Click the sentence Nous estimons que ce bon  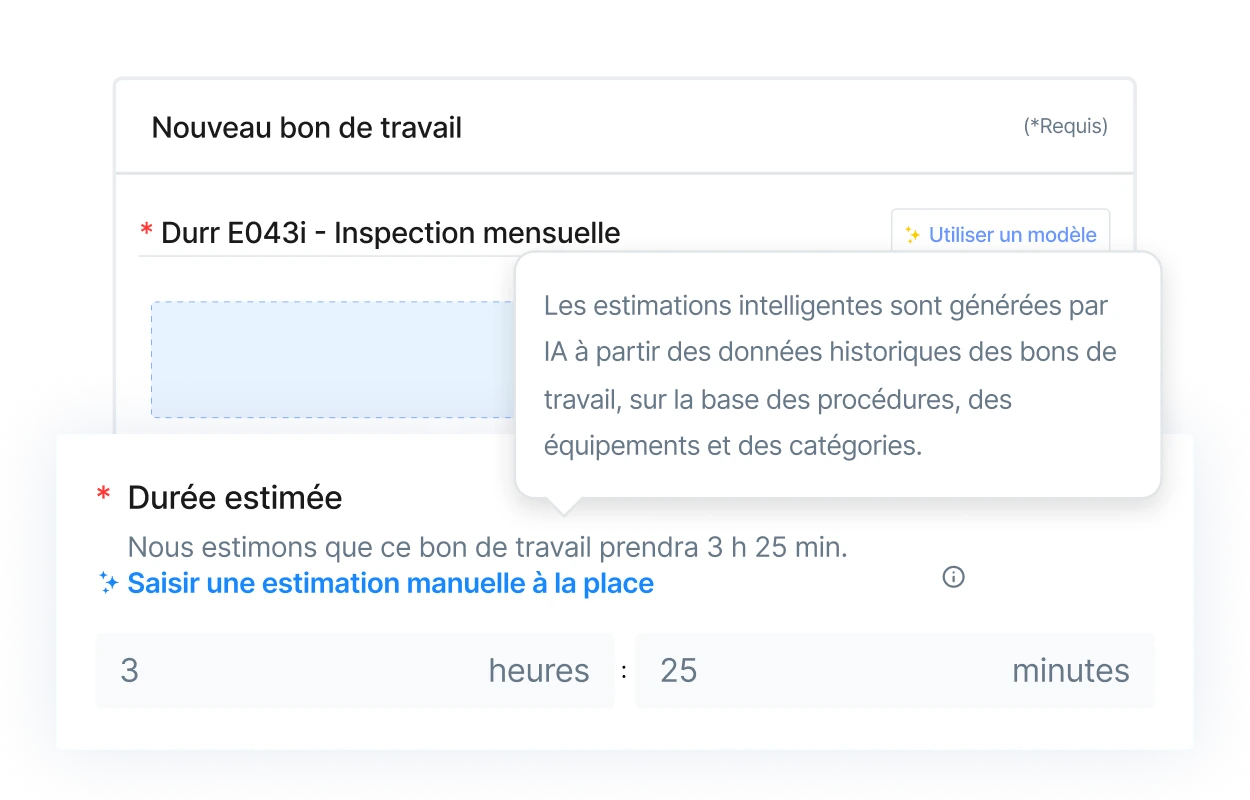click(x=488, y=548)
